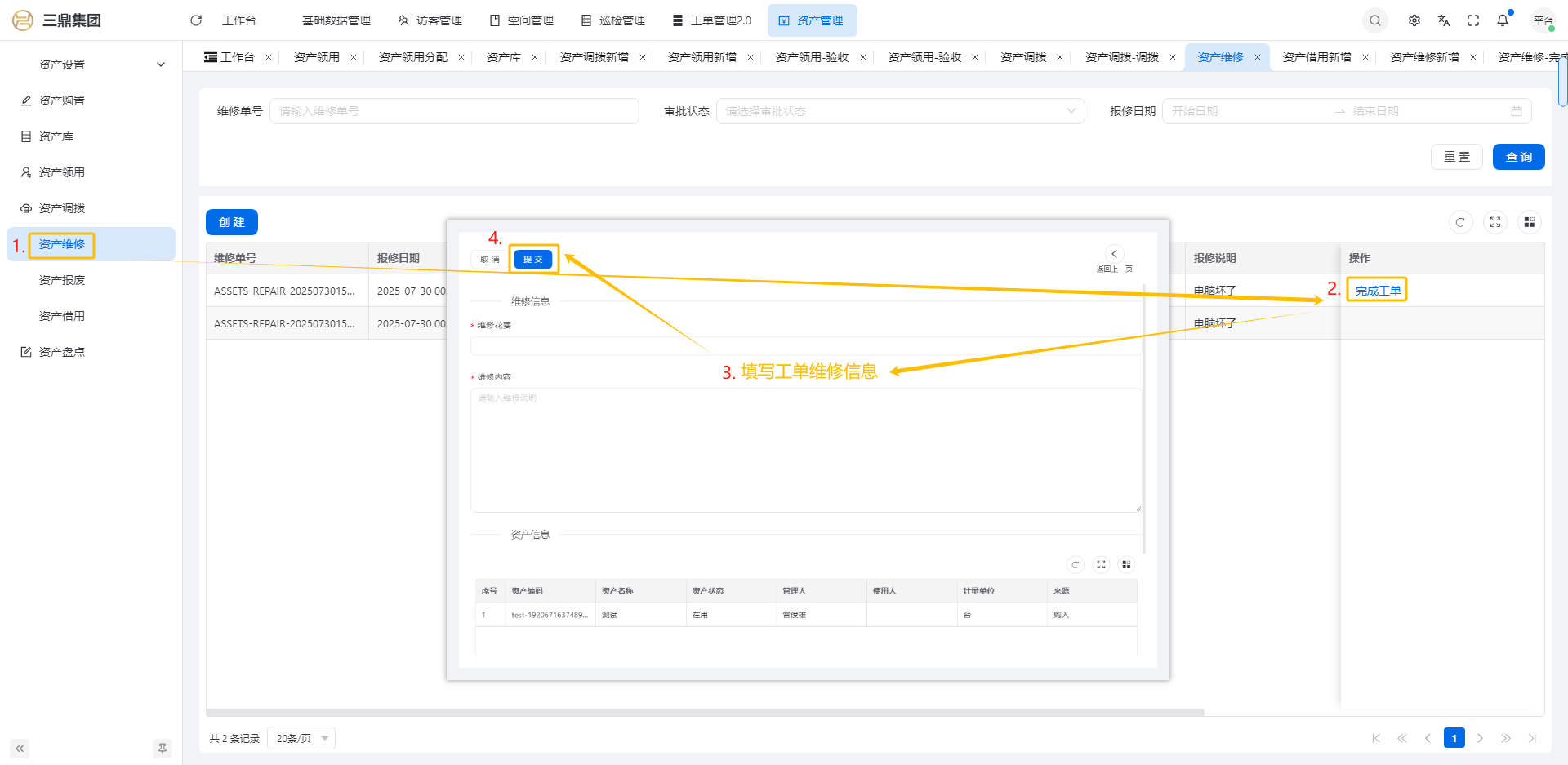Click the language translate icon

[1444, 20]
